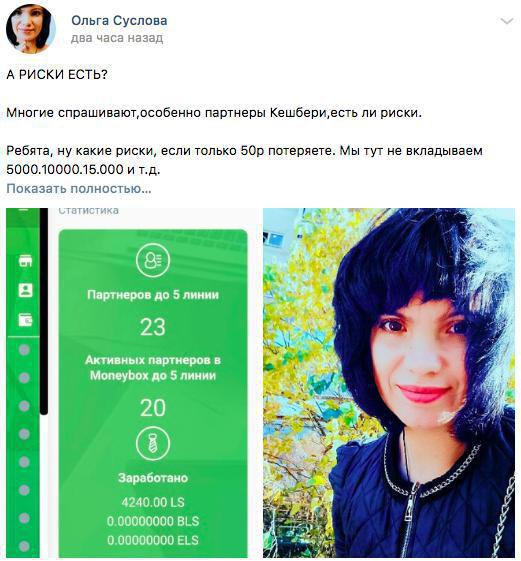This screenshot has height=561, width=521.
Task: Expand post with Показать полностью
Action: coord(79,188)
